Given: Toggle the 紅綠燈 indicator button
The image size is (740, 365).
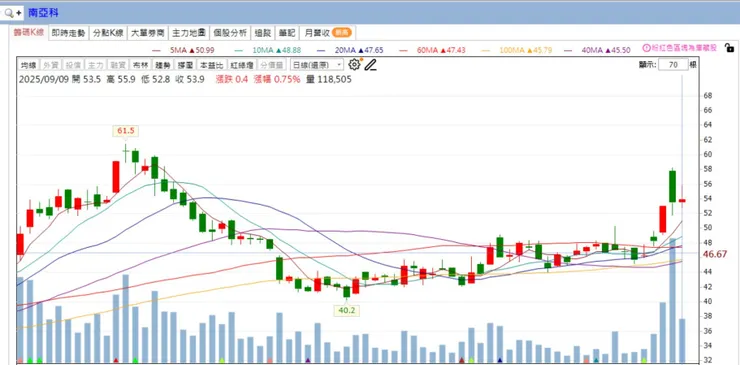Looking at the screenshot, I should coord(241,65).
